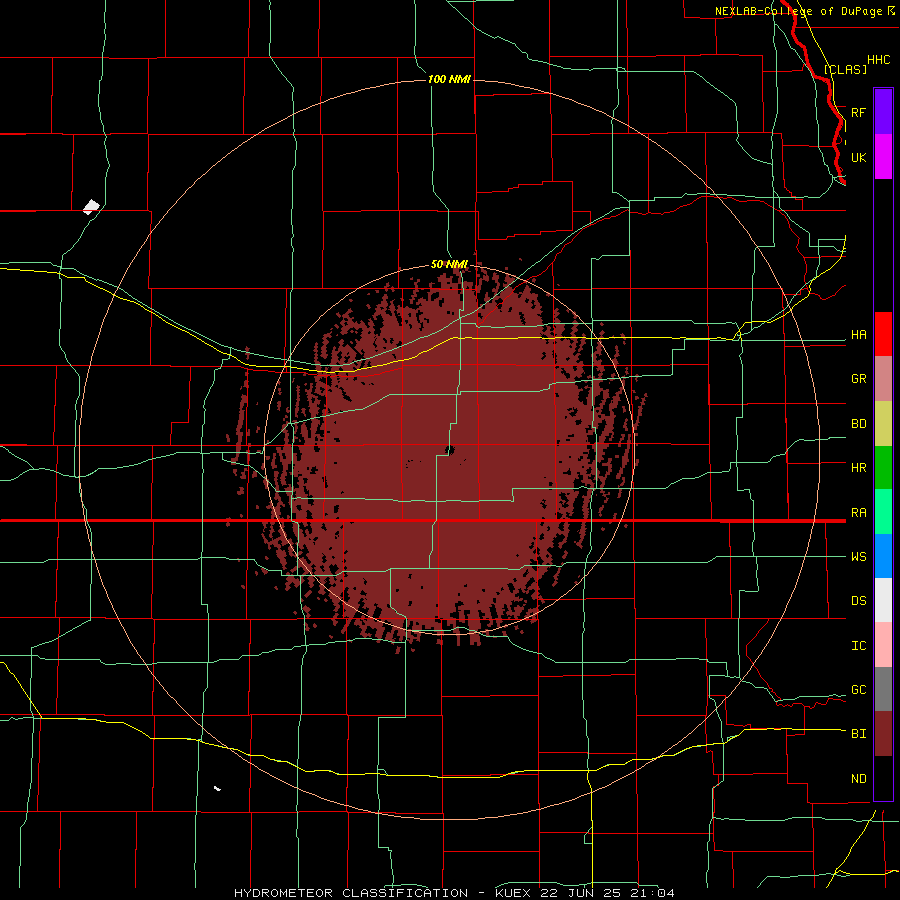Click the RA light green legend block

883,512
